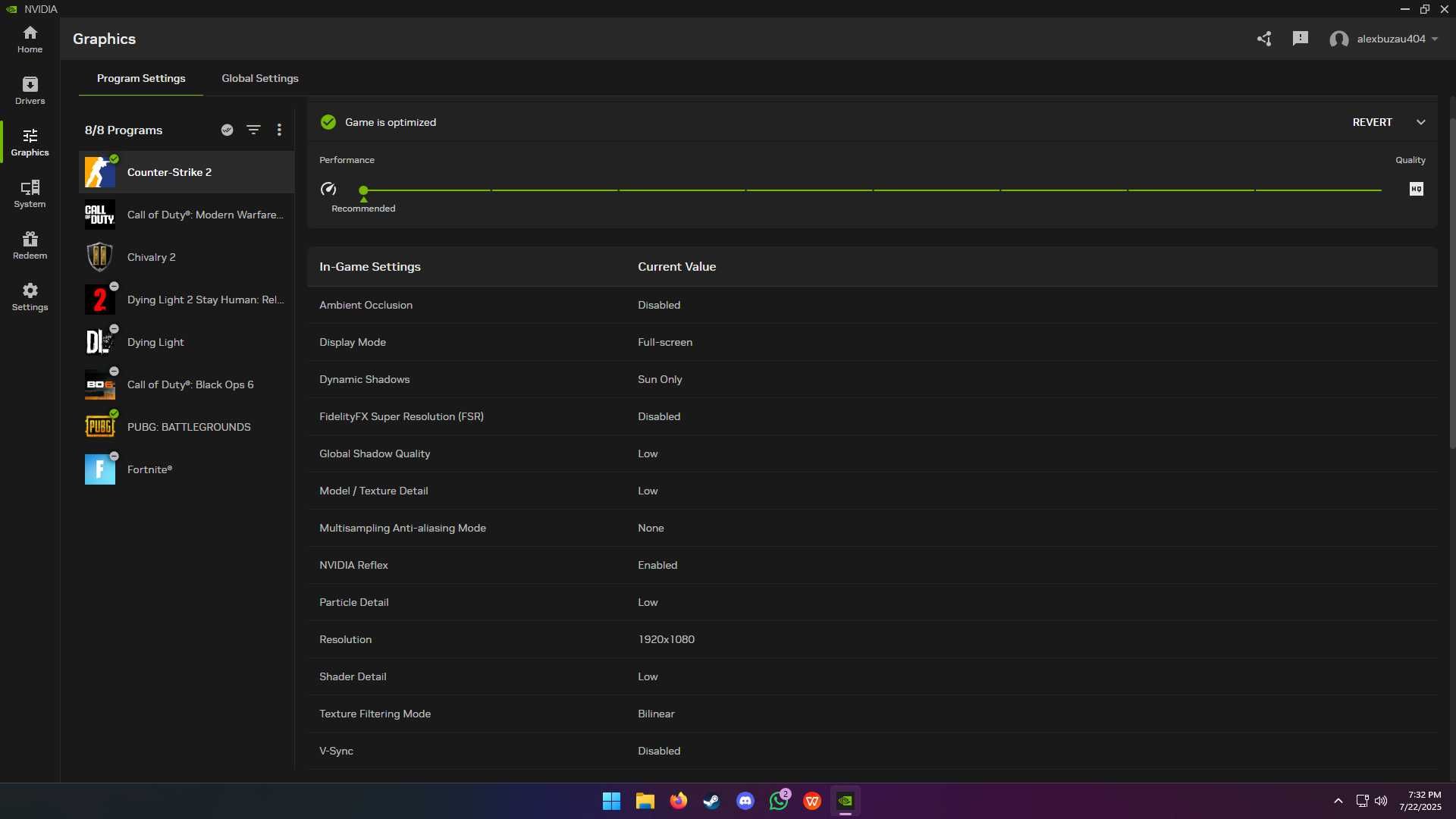Select the Chivalry 2 shield icon
Screen dimensions: 1456x819
coord(100,257)
